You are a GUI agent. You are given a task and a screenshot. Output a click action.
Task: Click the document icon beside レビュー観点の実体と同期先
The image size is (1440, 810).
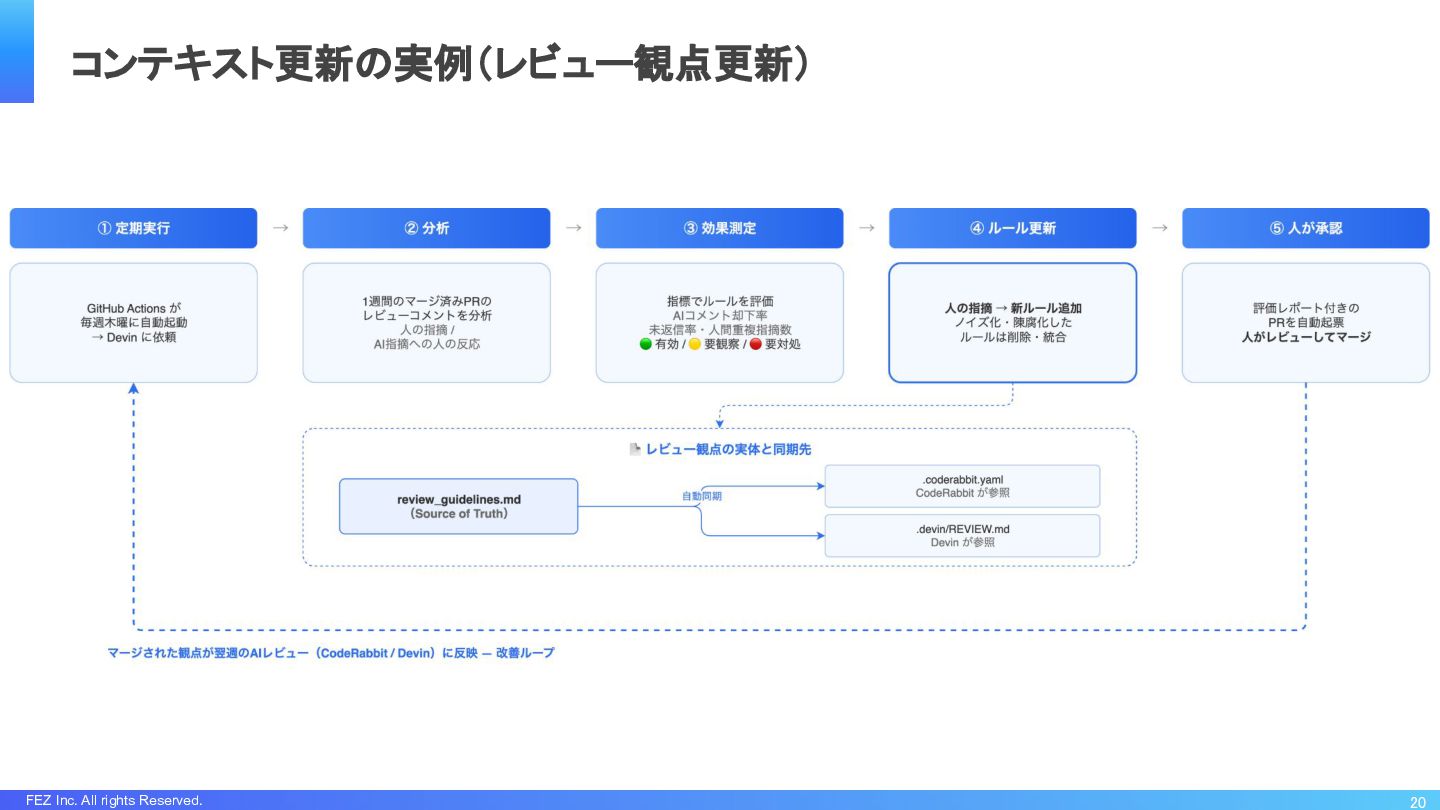click(x=635, y=450)
